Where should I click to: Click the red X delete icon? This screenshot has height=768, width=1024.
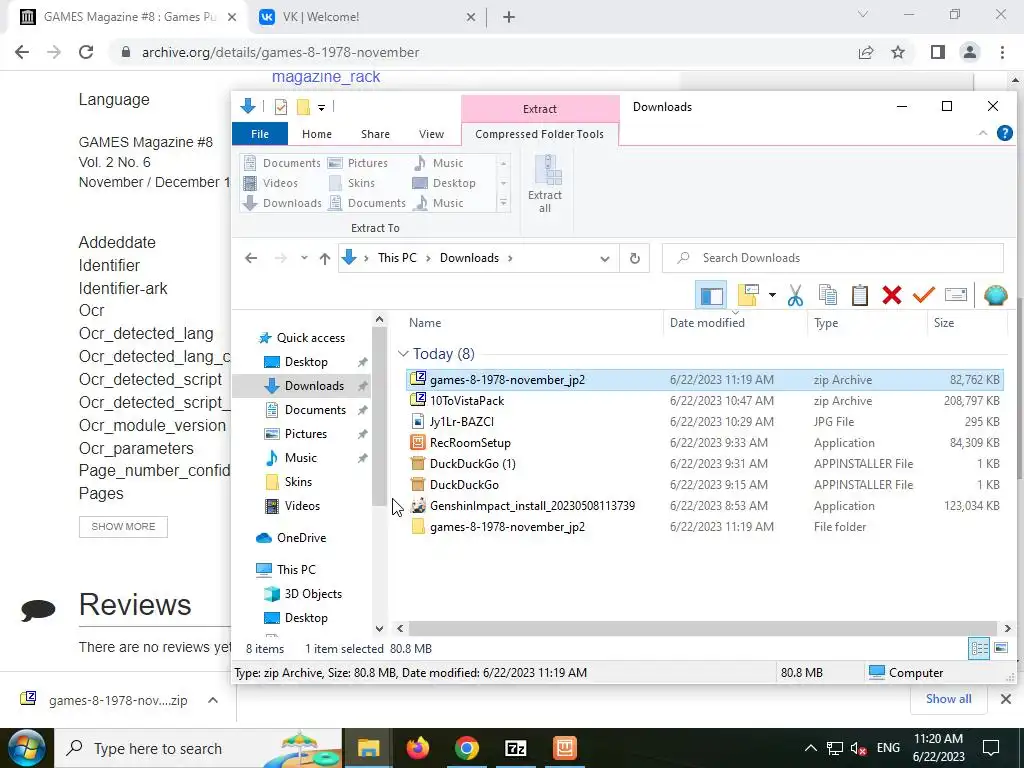891,295
